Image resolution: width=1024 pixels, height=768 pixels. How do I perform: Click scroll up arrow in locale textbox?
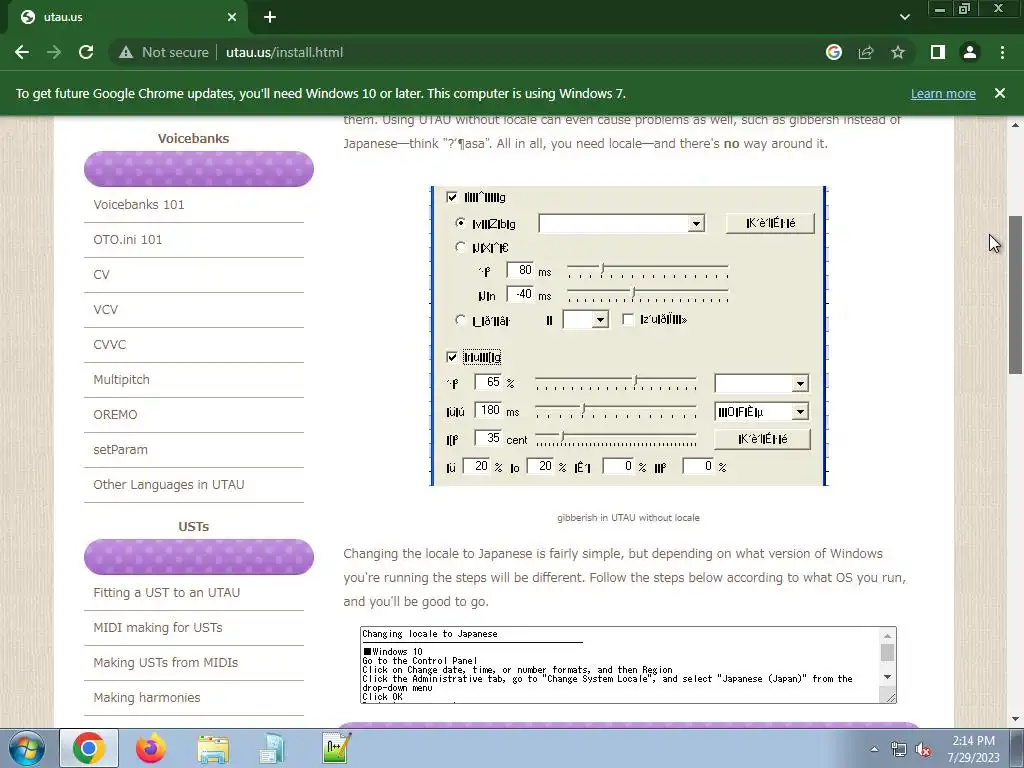887,635
